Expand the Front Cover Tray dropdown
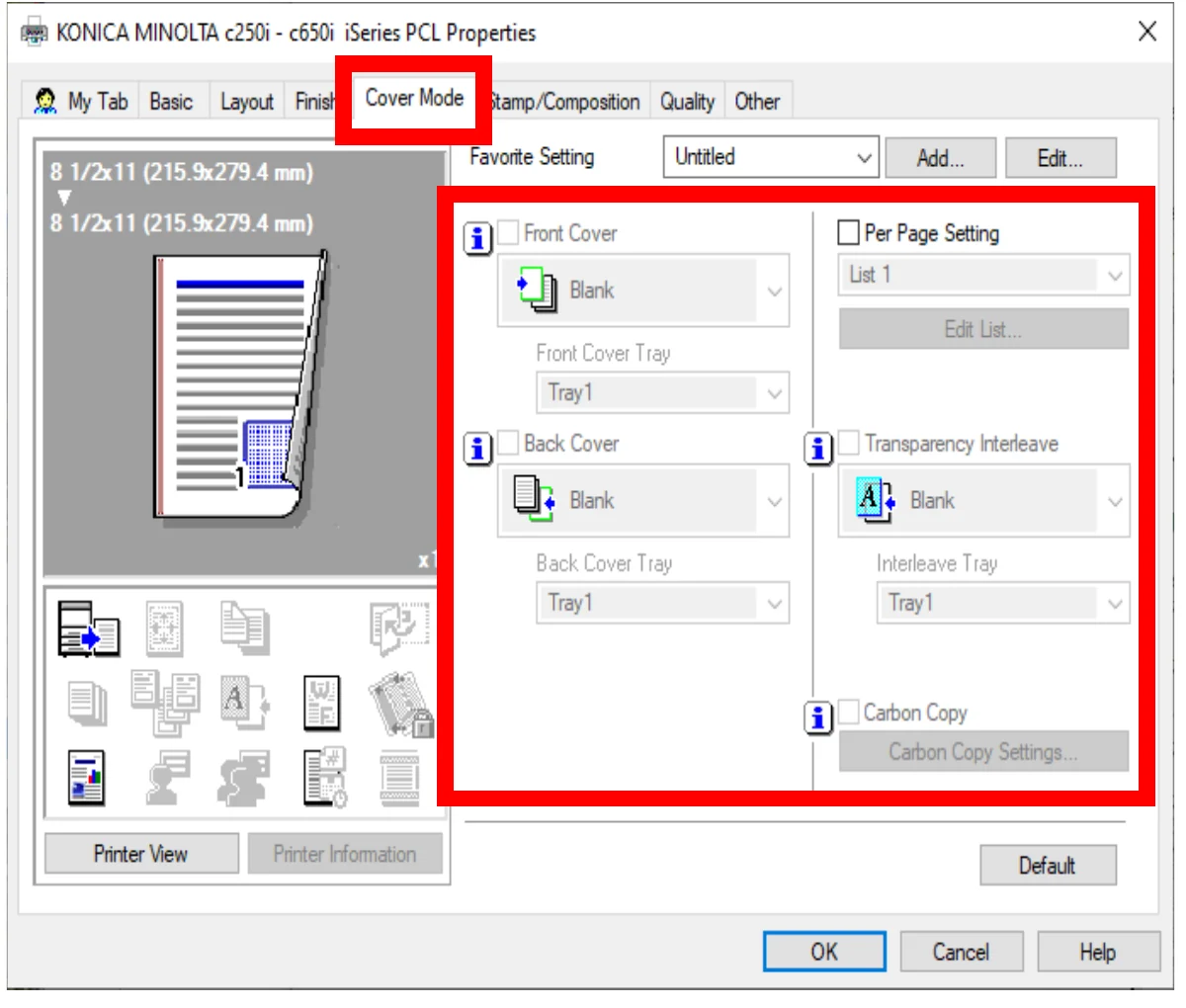 pos(662,392)
